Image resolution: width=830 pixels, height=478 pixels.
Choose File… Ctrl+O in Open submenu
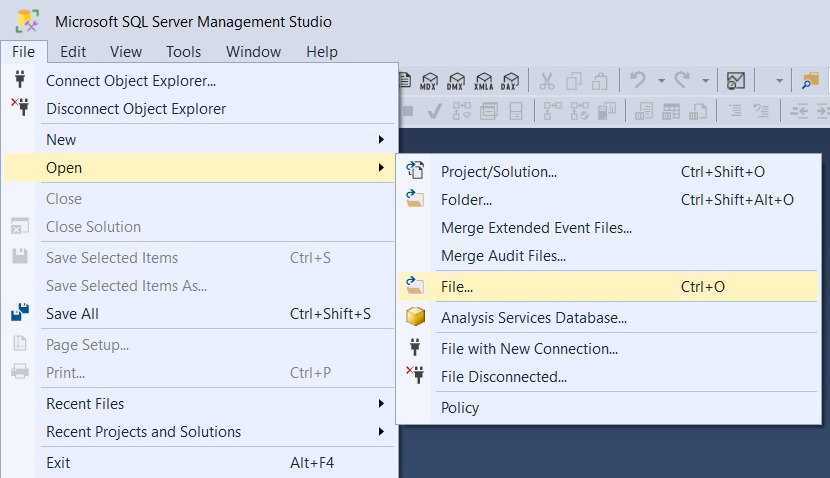tap(609, 286)
